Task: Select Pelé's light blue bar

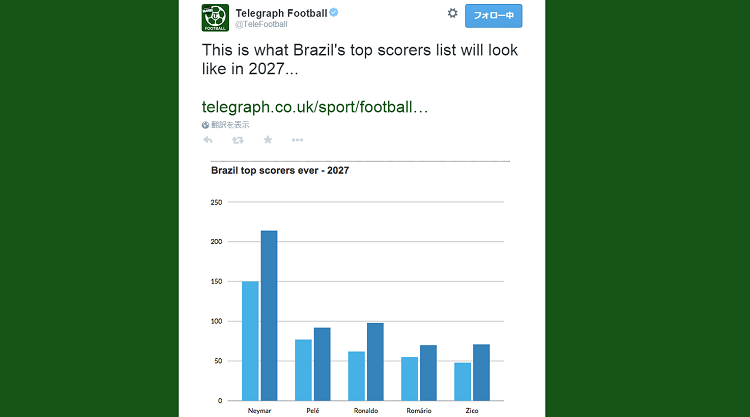Action: (x=303, y=370)
